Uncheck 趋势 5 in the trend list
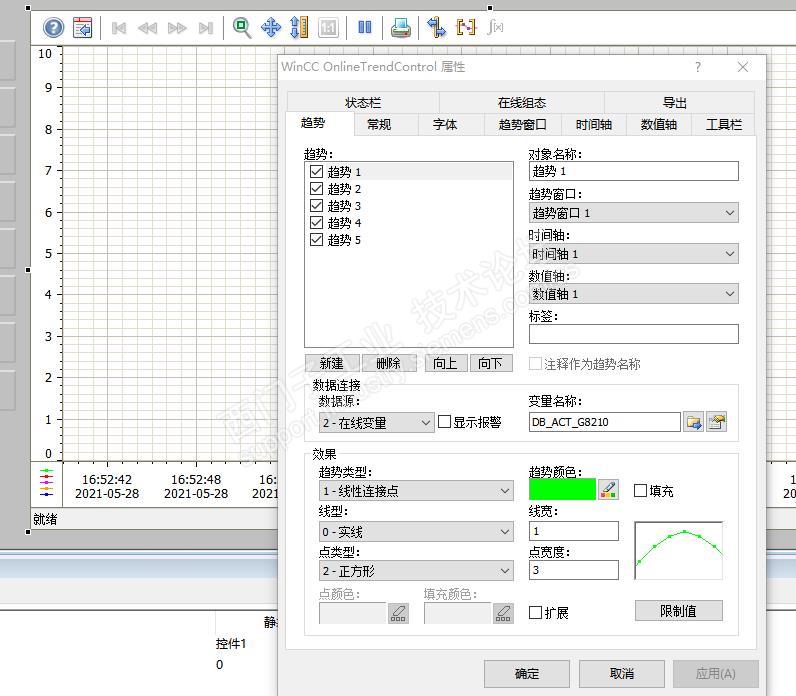Image resolution: width=796 pixels, height=696 pixels. (x=316, y=240)
